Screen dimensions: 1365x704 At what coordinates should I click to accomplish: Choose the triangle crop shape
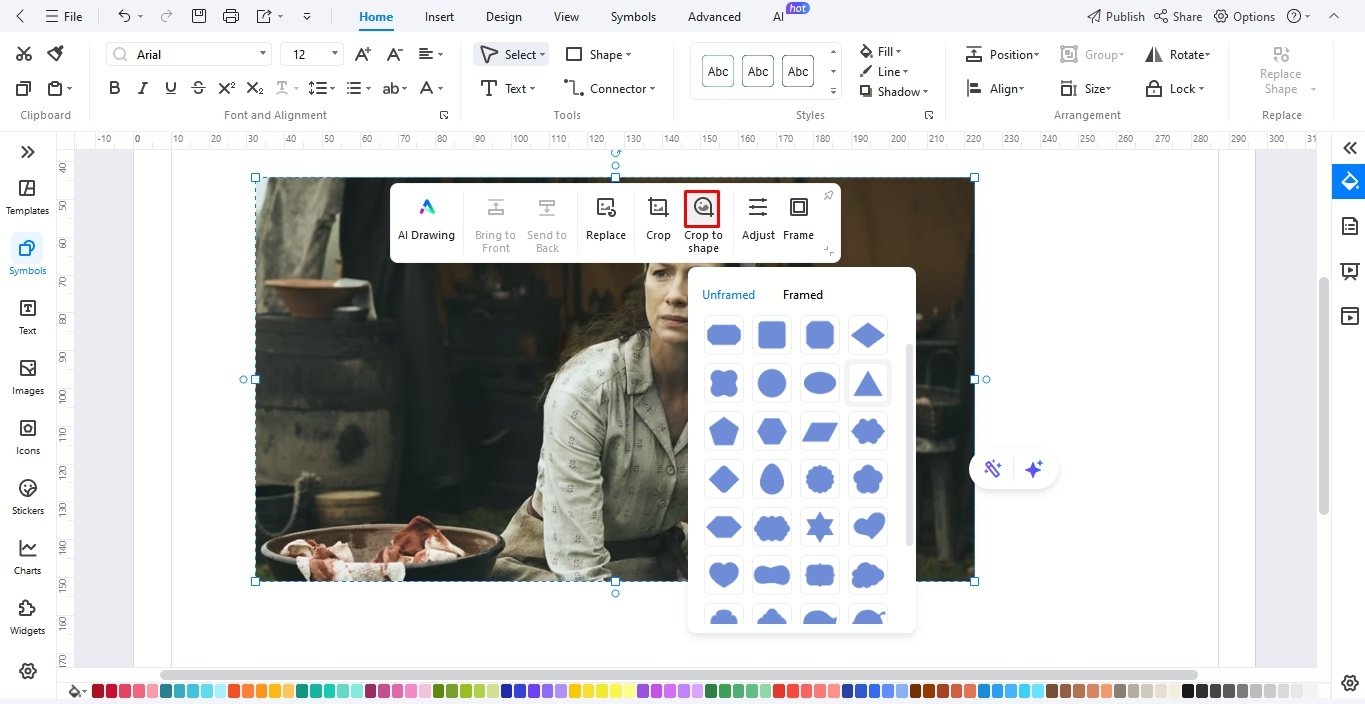point(868,383)
